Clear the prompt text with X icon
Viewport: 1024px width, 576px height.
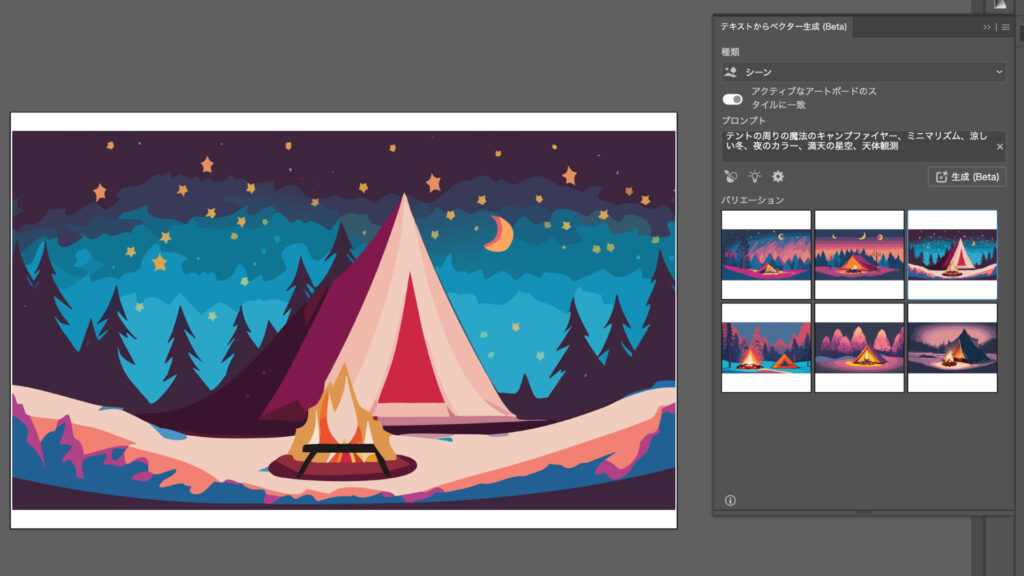[x=999, y=146]
